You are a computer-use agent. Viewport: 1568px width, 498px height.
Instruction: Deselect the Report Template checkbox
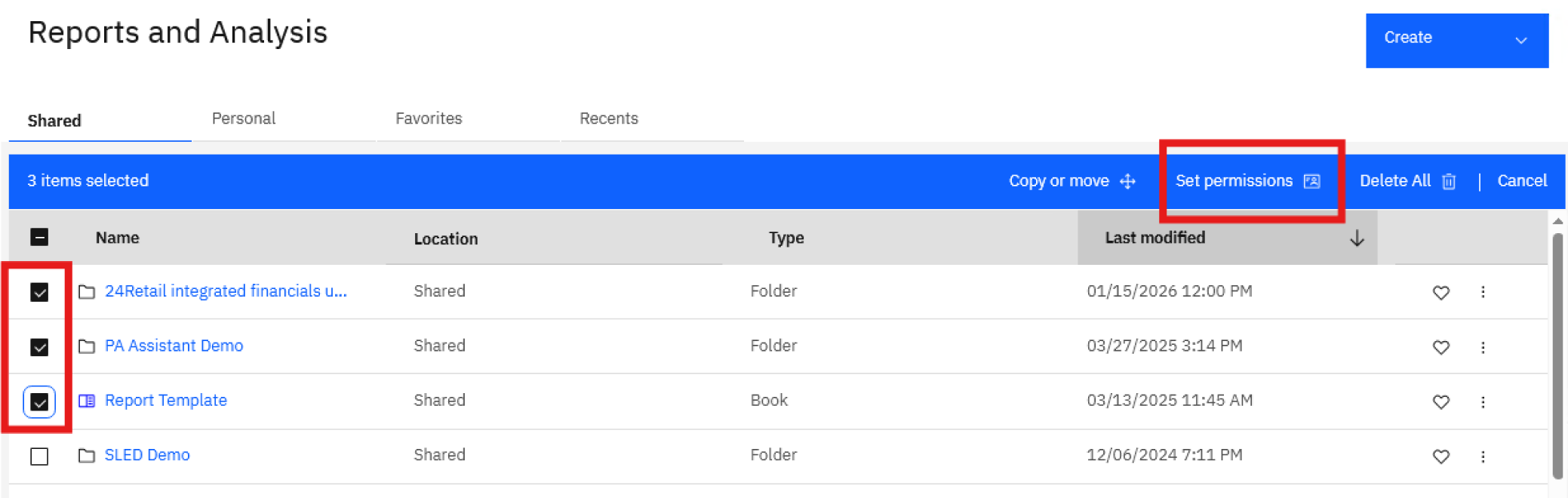click(x=39, y=402)
